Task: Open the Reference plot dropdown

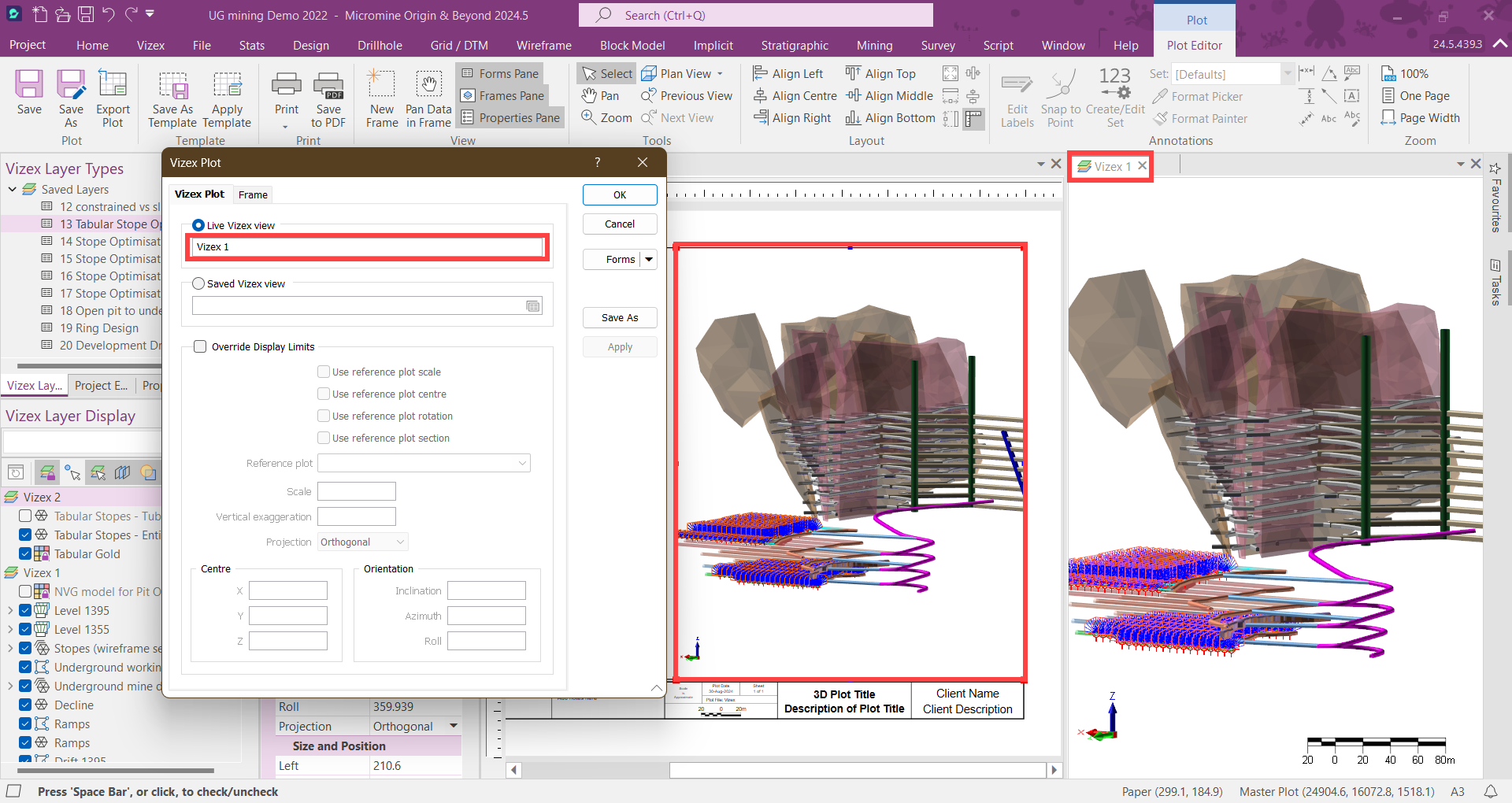Action: (521, 463)
